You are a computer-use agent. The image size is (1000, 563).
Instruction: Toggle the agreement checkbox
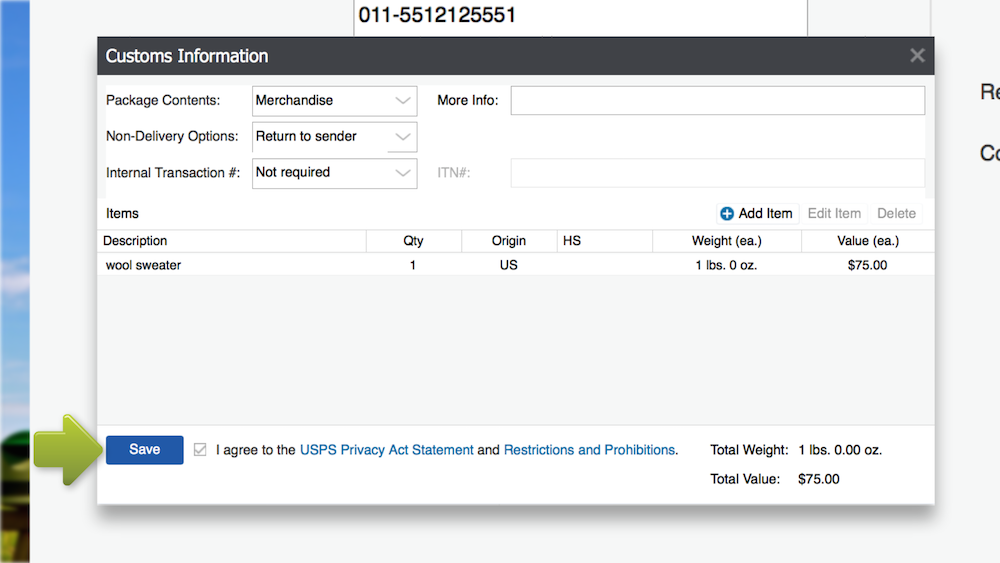200,450
